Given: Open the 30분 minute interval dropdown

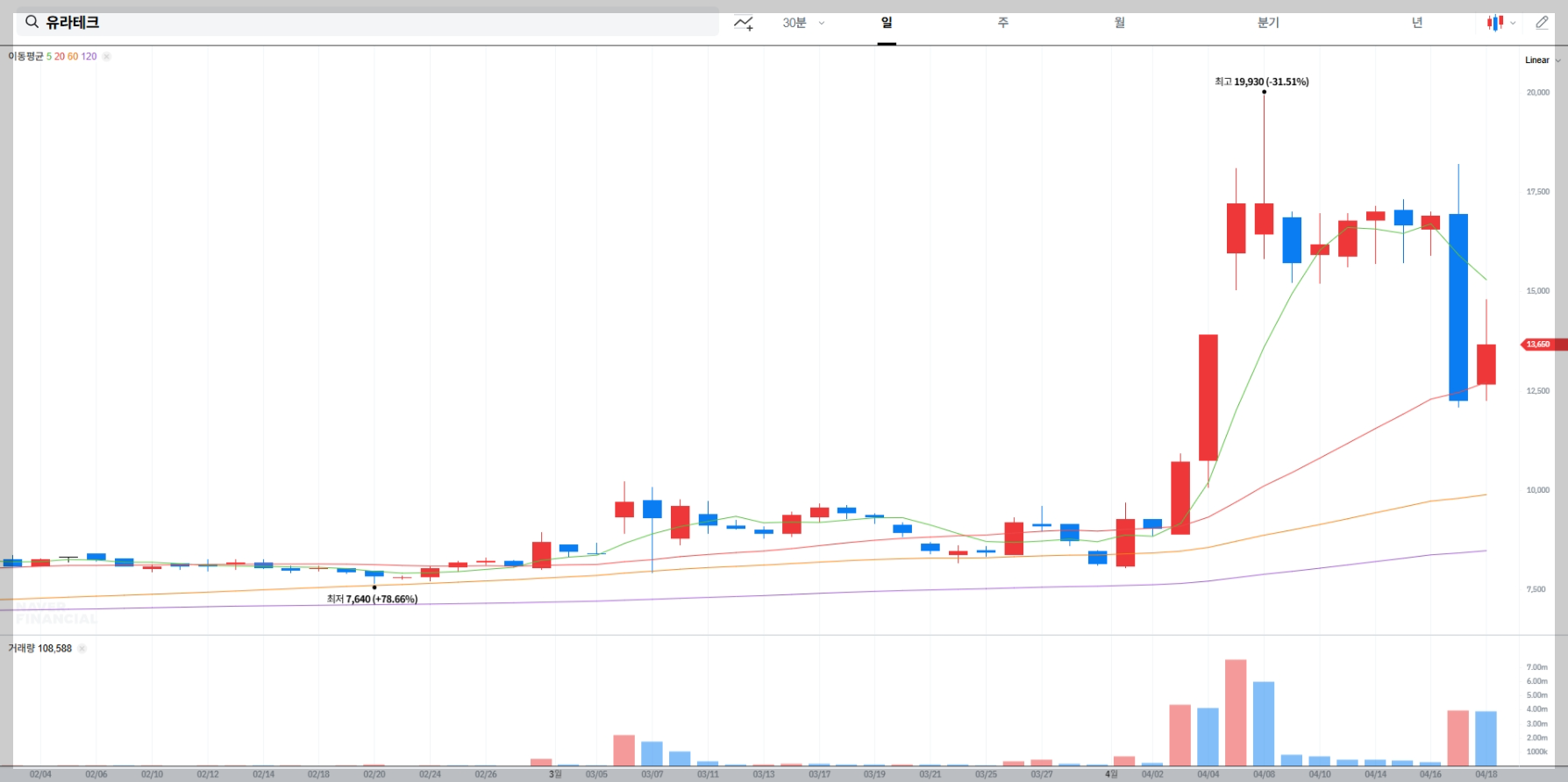Looking at the screenshot, I should click(x=803, y=23).
